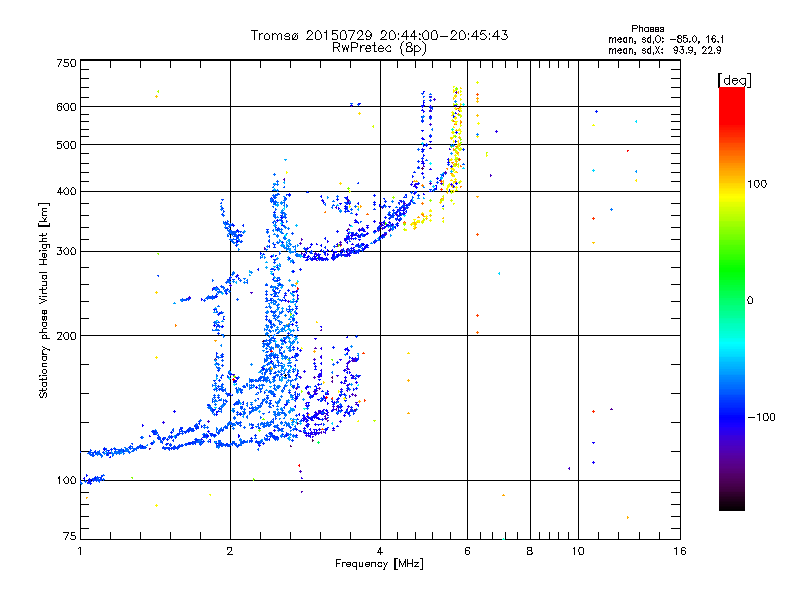Image resolution: width=800 pixels, height=600 pixels.
Task: Click the '4' frequency axis label
Action: [380, 551]
